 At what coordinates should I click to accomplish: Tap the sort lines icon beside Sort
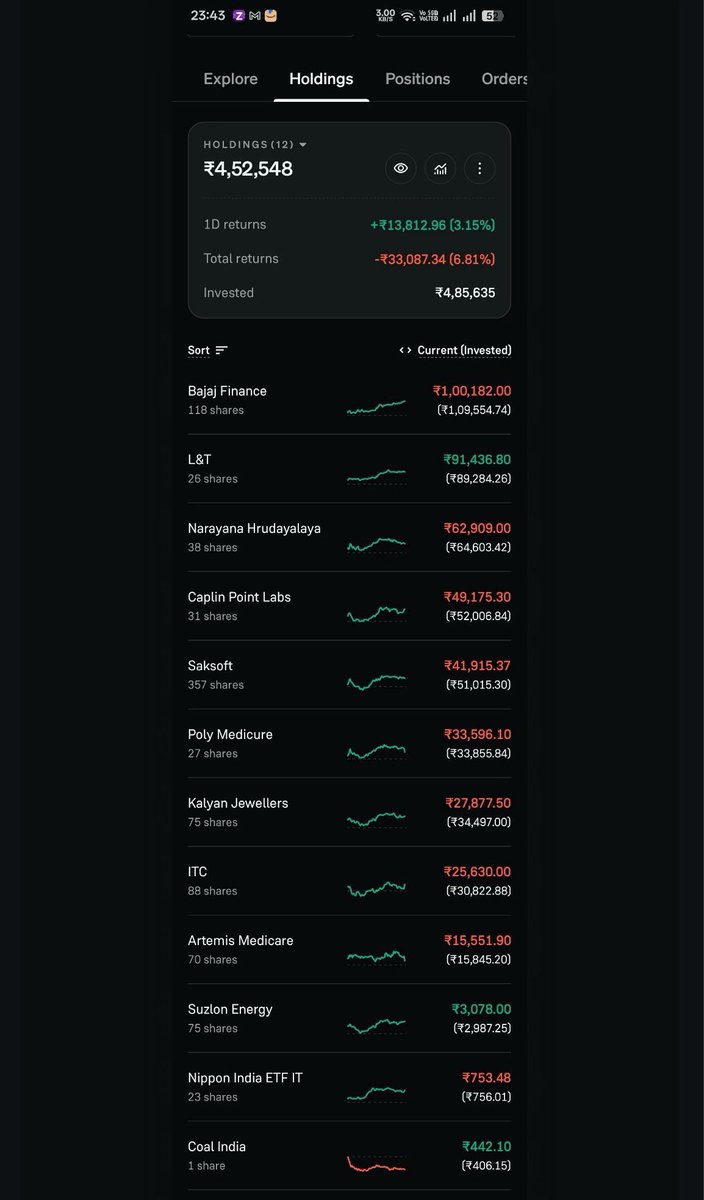(221, 350)
